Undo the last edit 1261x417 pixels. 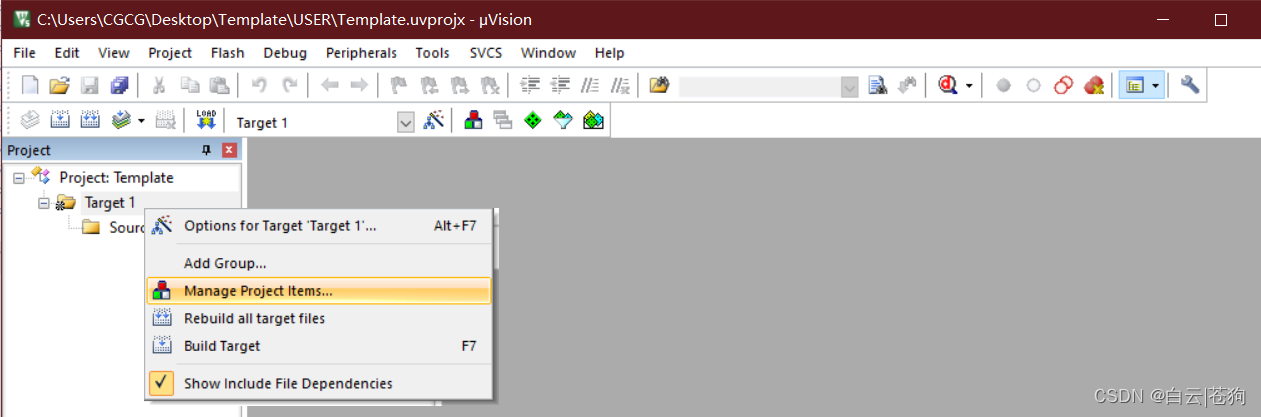(259, 86)
